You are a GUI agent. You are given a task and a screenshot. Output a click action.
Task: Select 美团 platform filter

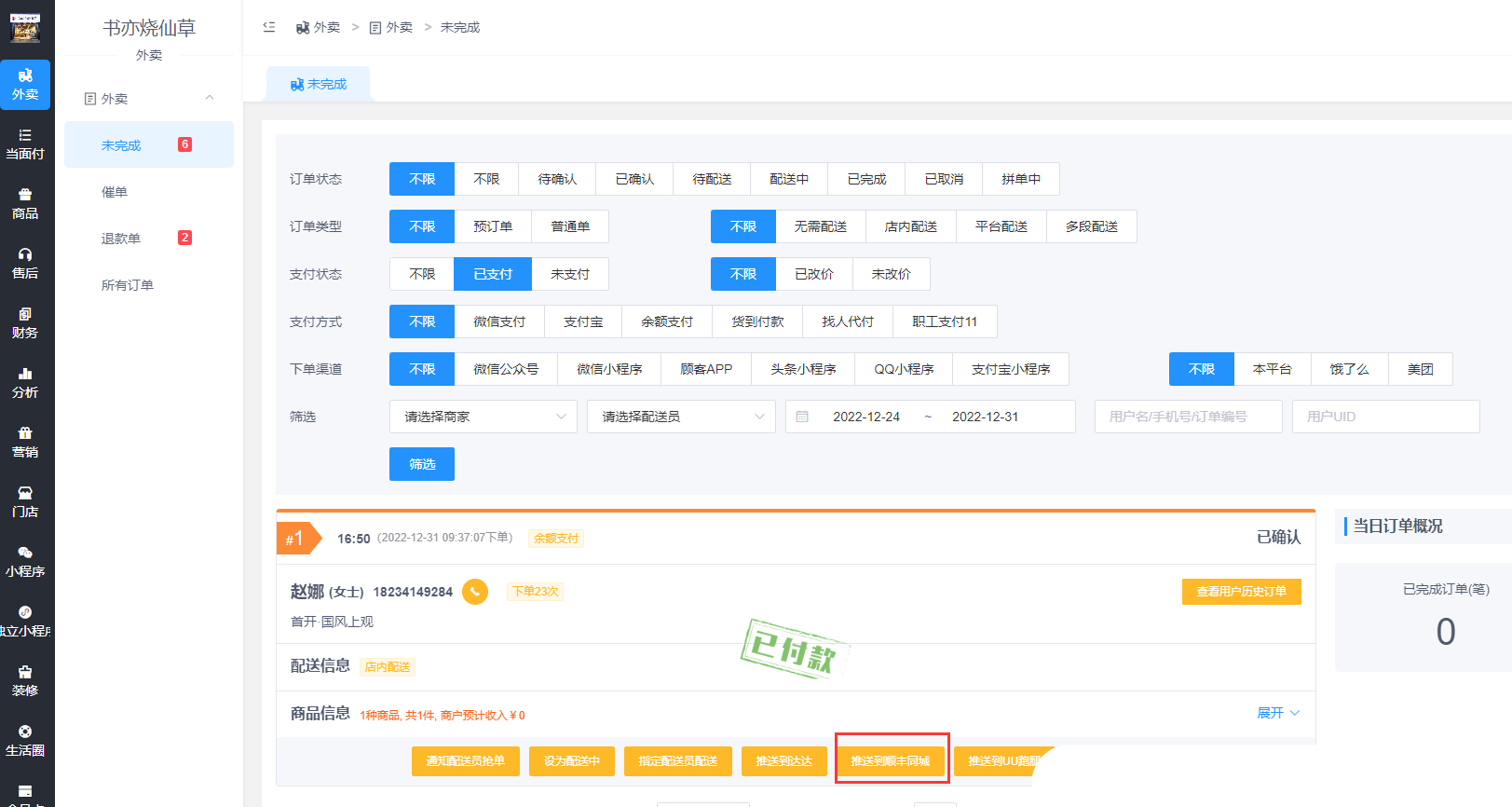click(x=1421, y=369)
